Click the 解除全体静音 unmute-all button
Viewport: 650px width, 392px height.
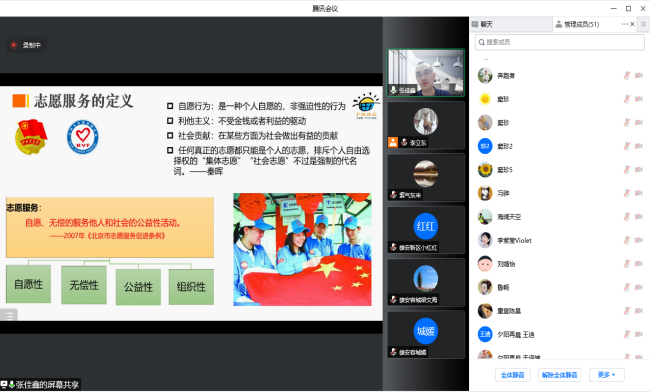pos(560,375)
